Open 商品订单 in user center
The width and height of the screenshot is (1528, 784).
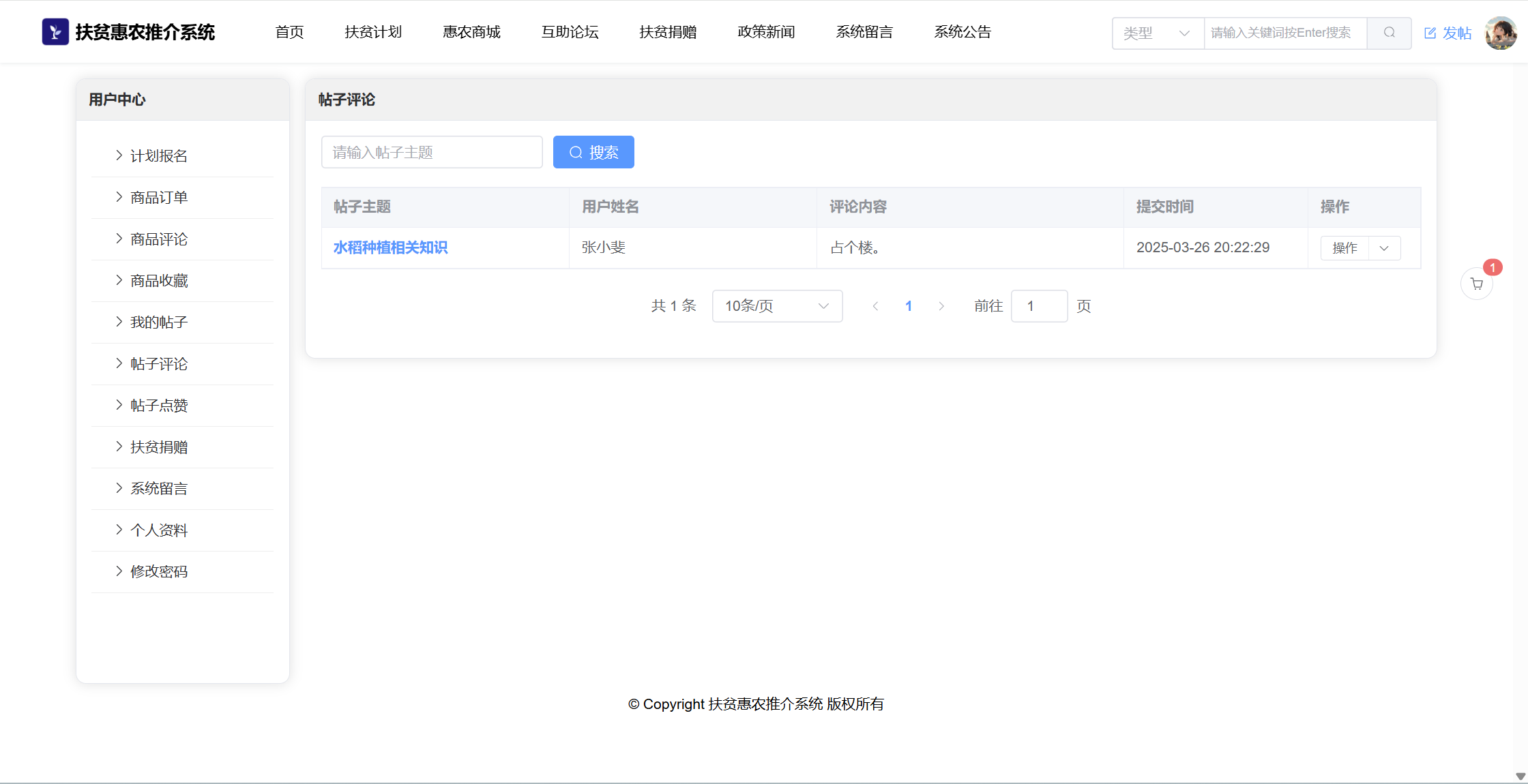point(159,198)
